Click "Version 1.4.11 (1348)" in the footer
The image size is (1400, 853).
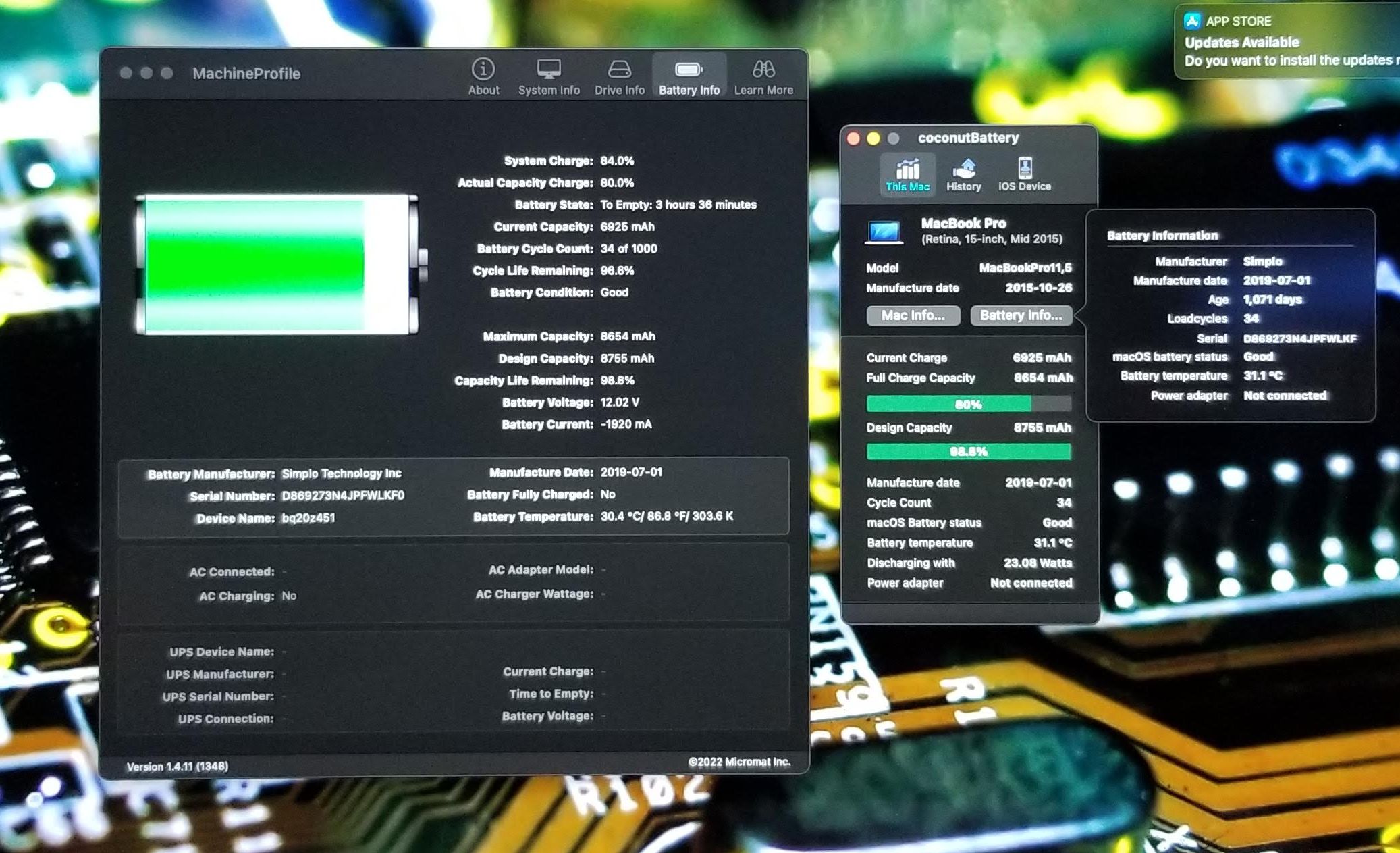click(178, 767)
